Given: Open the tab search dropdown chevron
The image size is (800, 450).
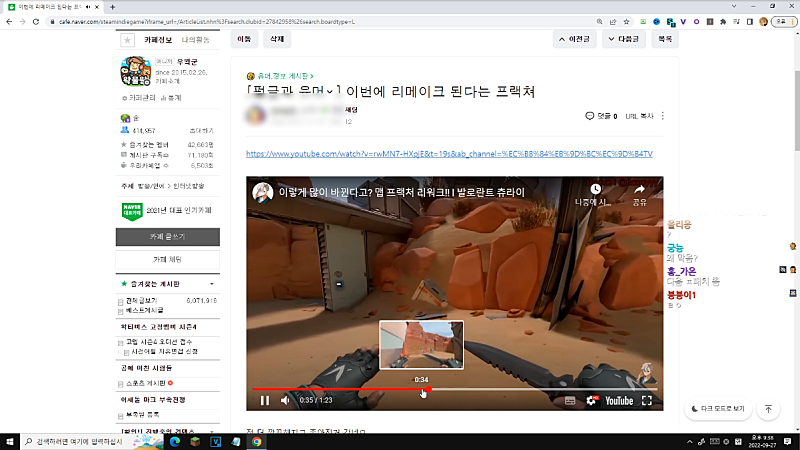Looking at the screenshot, I should [734, 6].
